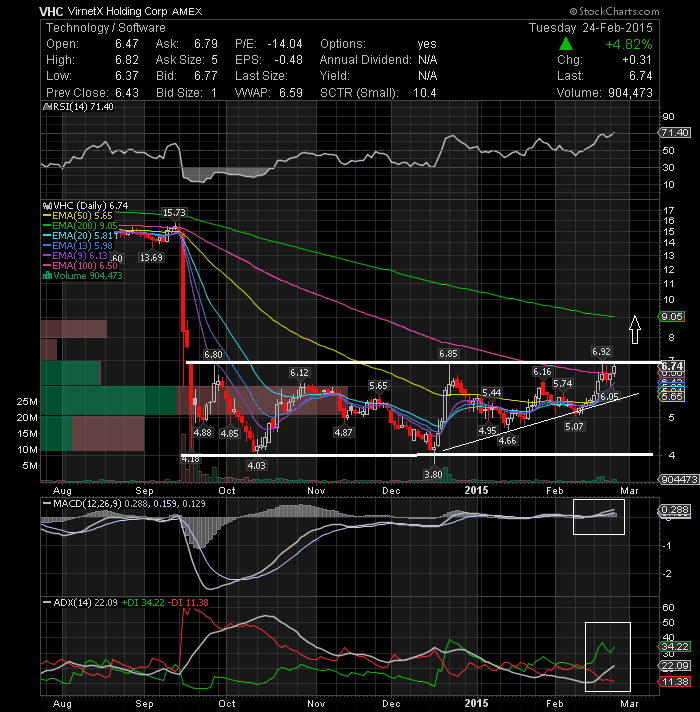
Task: Click the 71.40 RSI tag on right axis
Action: point(675,133)
